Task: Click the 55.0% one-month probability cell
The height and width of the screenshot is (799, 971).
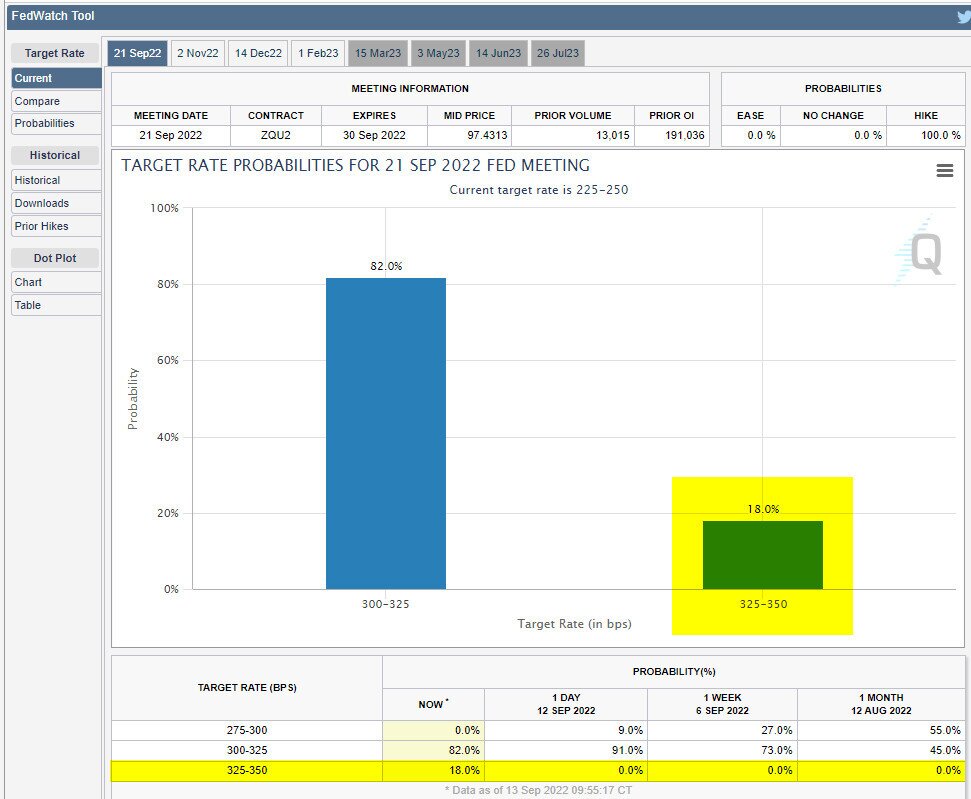Action: (x=881, y=730)
